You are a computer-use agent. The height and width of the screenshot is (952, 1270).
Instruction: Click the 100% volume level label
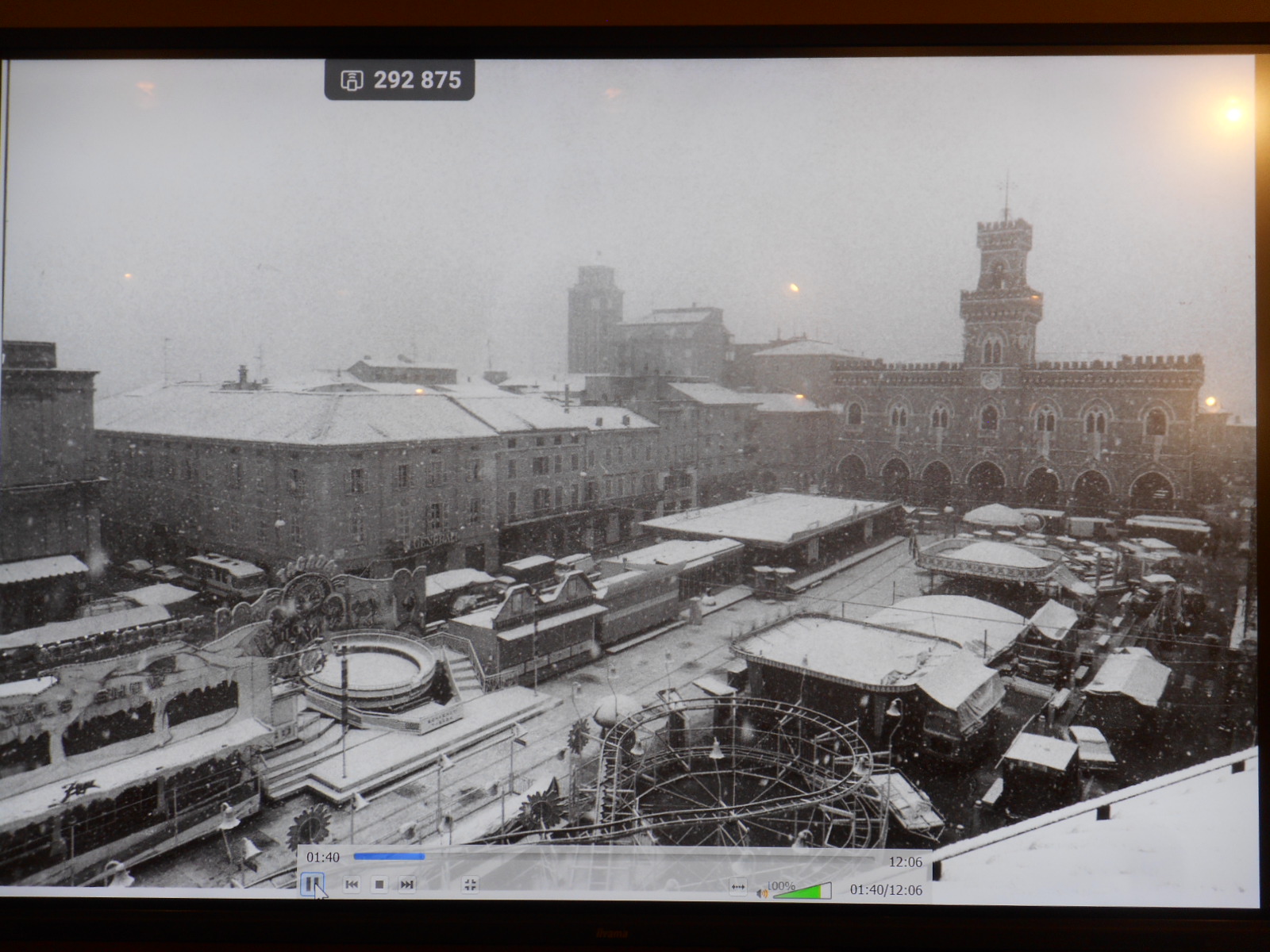[782, 885]
